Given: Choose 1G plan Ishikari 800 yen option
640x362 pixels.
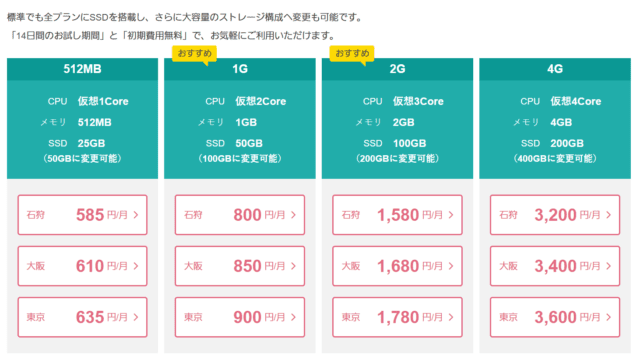Looking at the screenshot, I should (x=240, y=215).
